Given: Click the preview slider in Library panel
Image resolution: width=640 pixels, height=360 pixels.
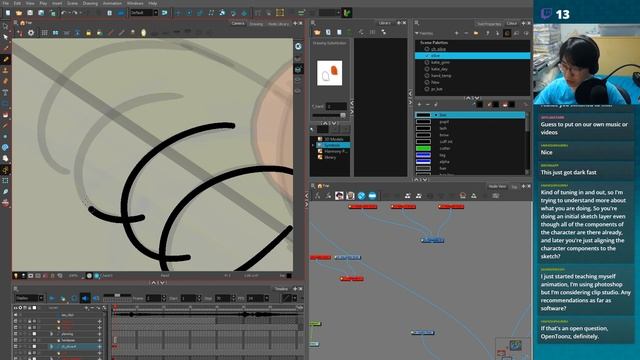Looking at the screenshot, I should pyautogui.click(x=329, y=116).
